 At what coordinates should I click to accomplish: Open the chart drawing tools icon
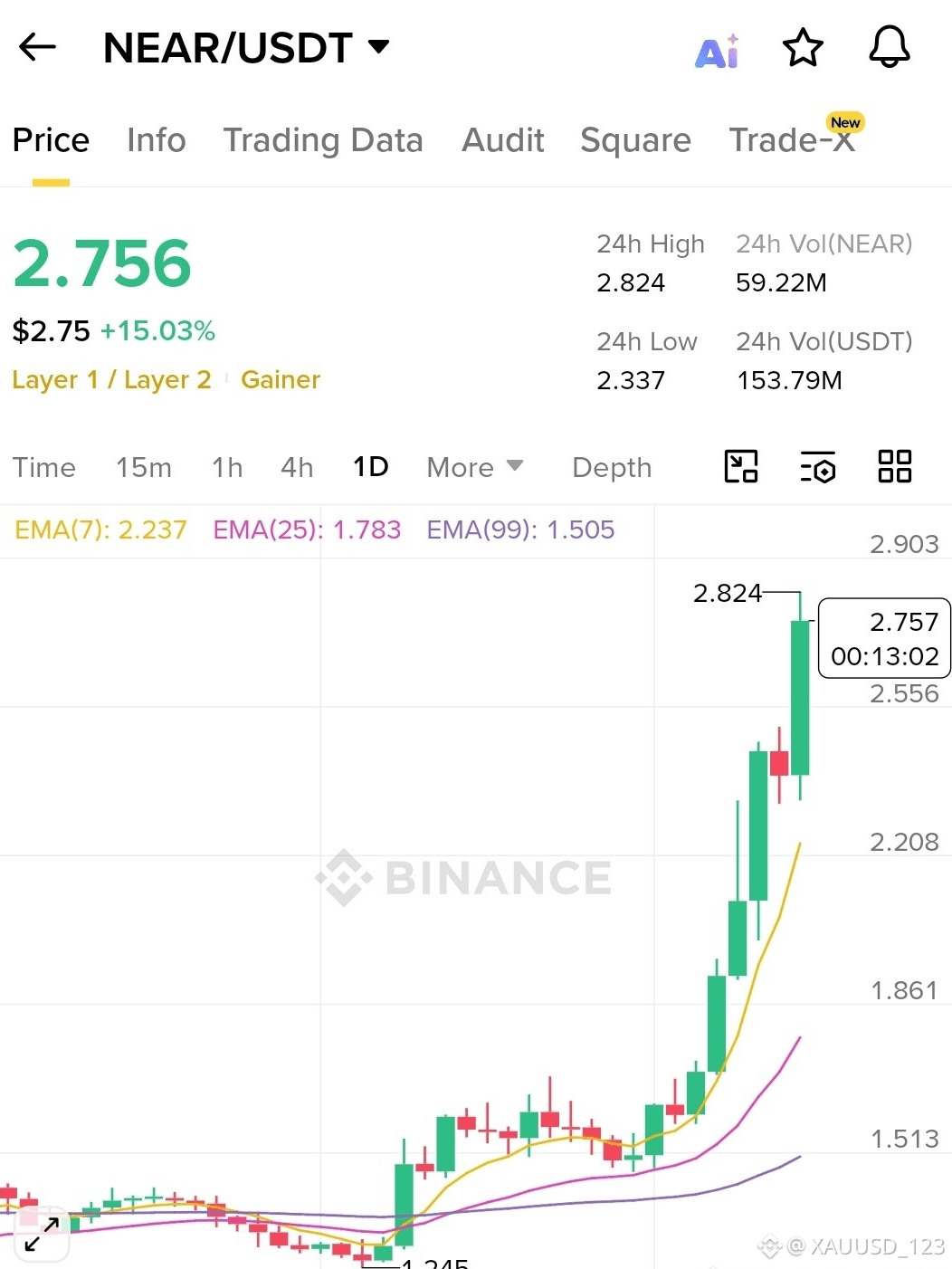pyautogui.click(x=741, y=467)
